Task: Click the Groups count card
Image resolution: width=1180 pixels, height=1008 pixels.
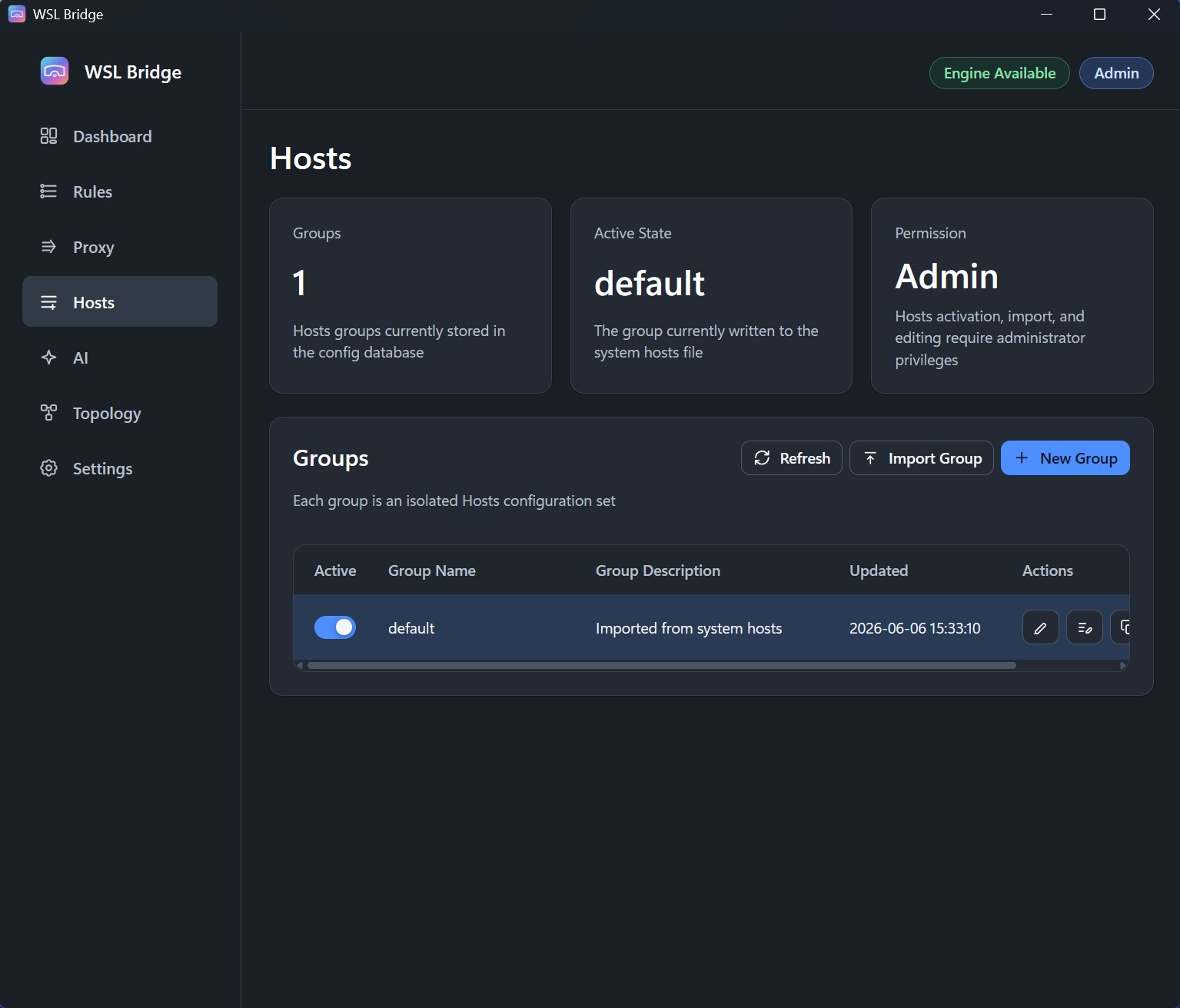Action: pos(411,296)
